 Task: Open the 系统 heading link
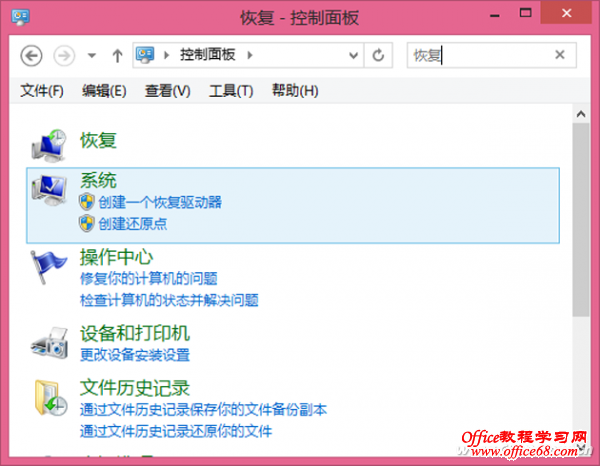click(98, 180)
